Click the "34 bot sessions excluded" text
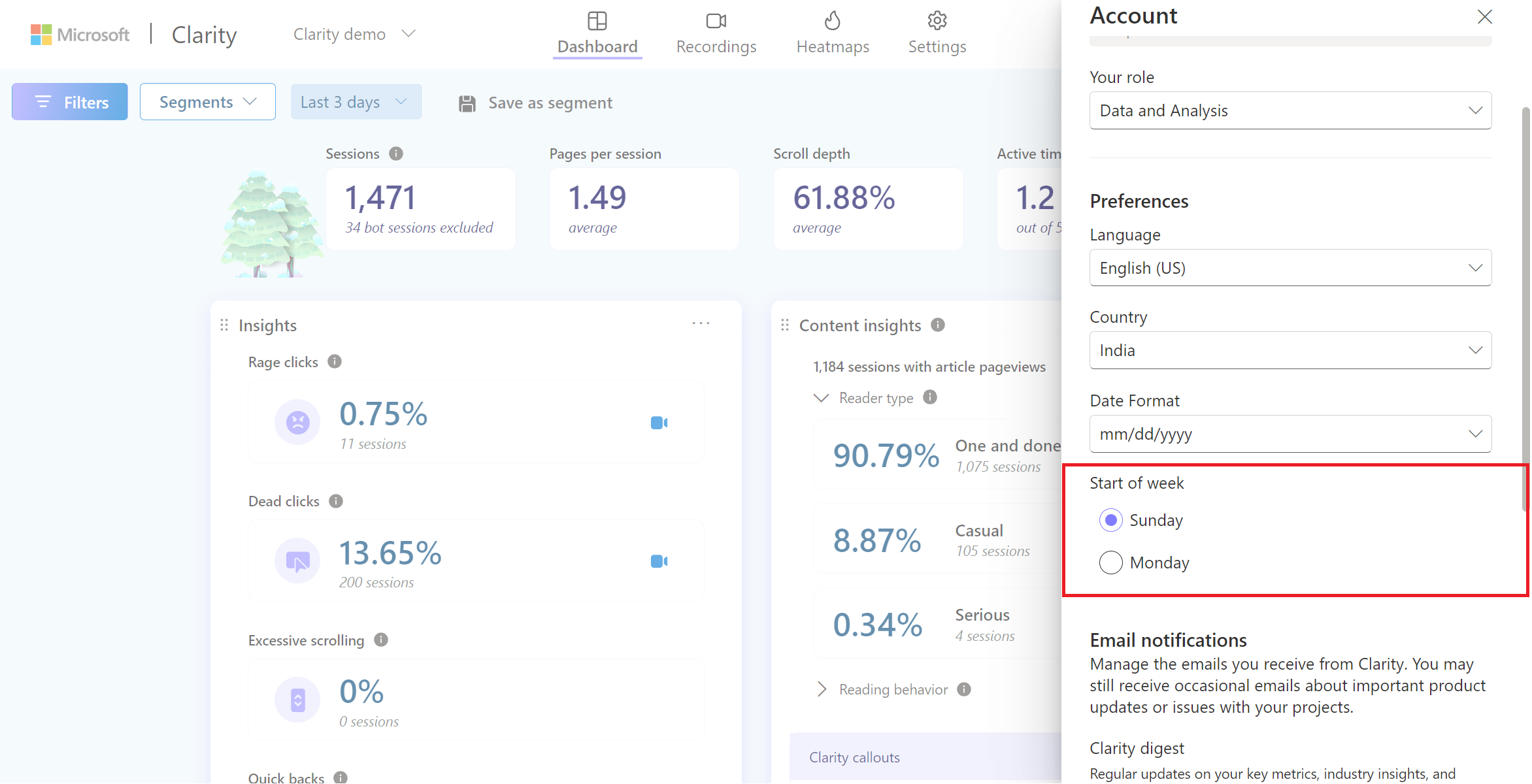1532x784 pixels. tap(419, 227)
